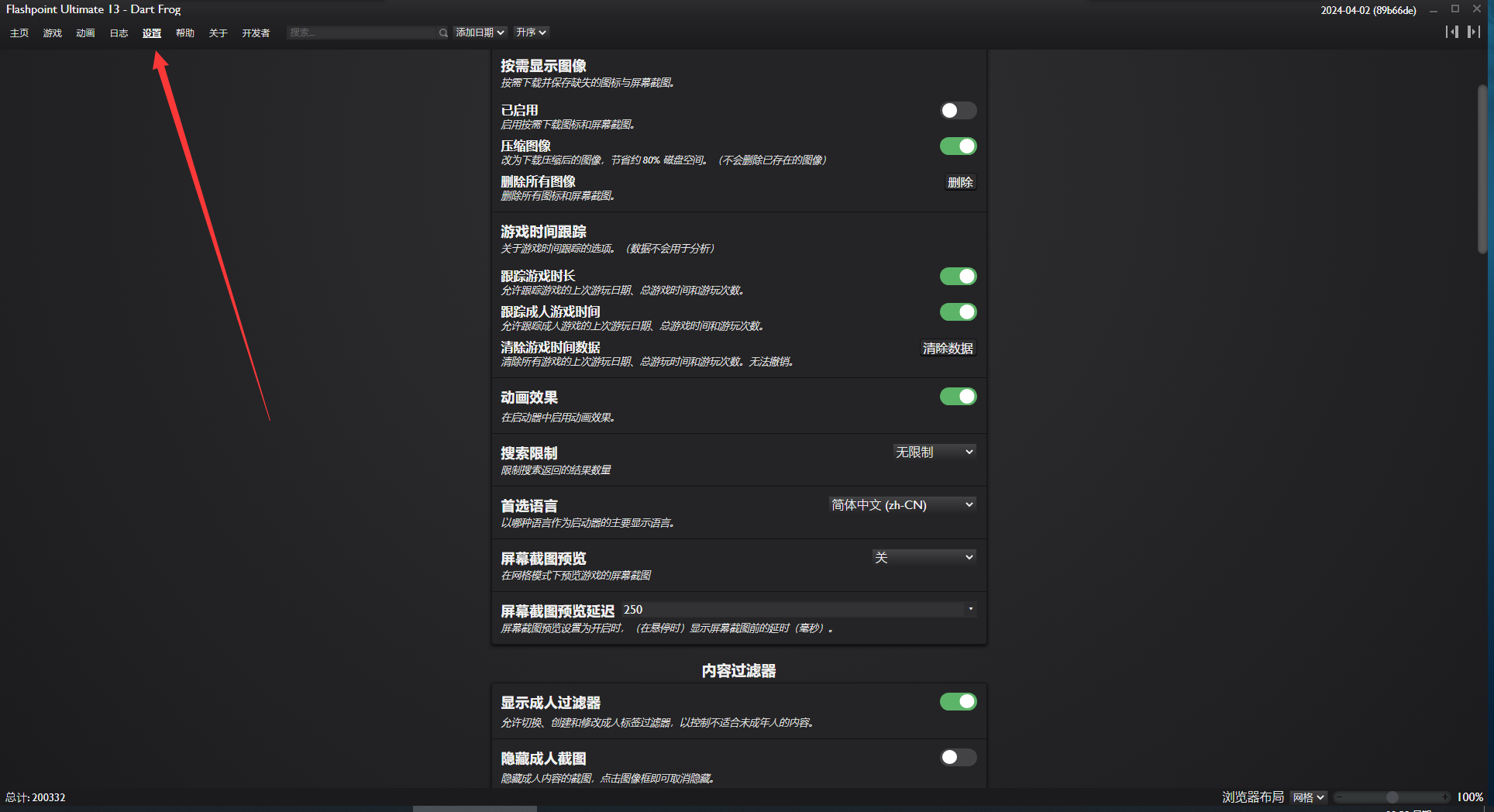
Task: Click the 浏览器布局 label
Action: 1253,797
